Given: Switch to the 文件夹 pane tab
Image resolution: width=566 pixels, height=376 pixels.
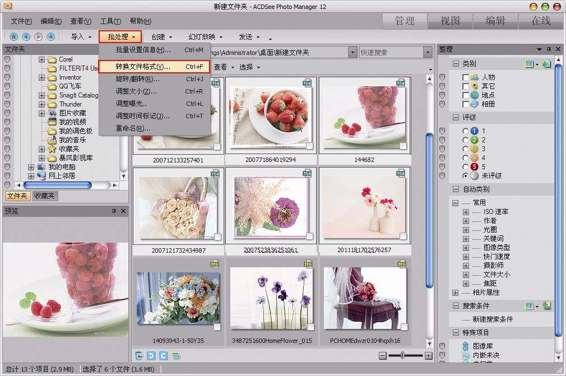Looking at the screenshot, I should (x=17, y=196).
